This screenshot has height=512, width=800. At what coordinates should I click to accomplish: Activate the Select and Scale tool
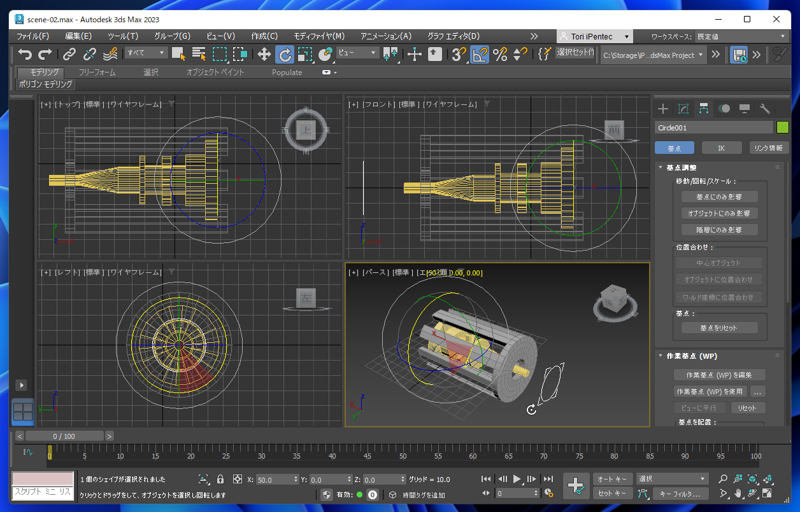(305, 54)
